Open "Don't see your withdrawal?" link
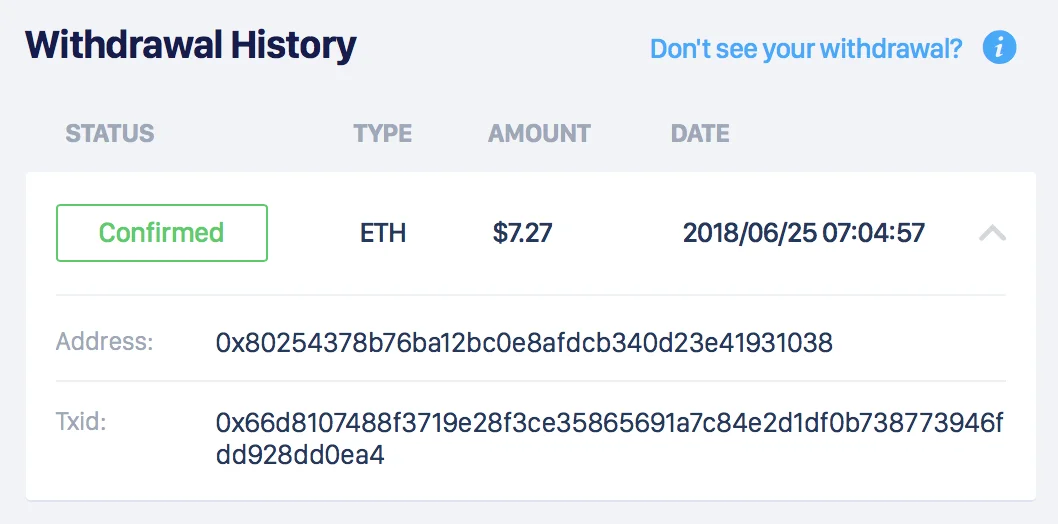This screenshot has width=1058, height=524. click(806, 49)
